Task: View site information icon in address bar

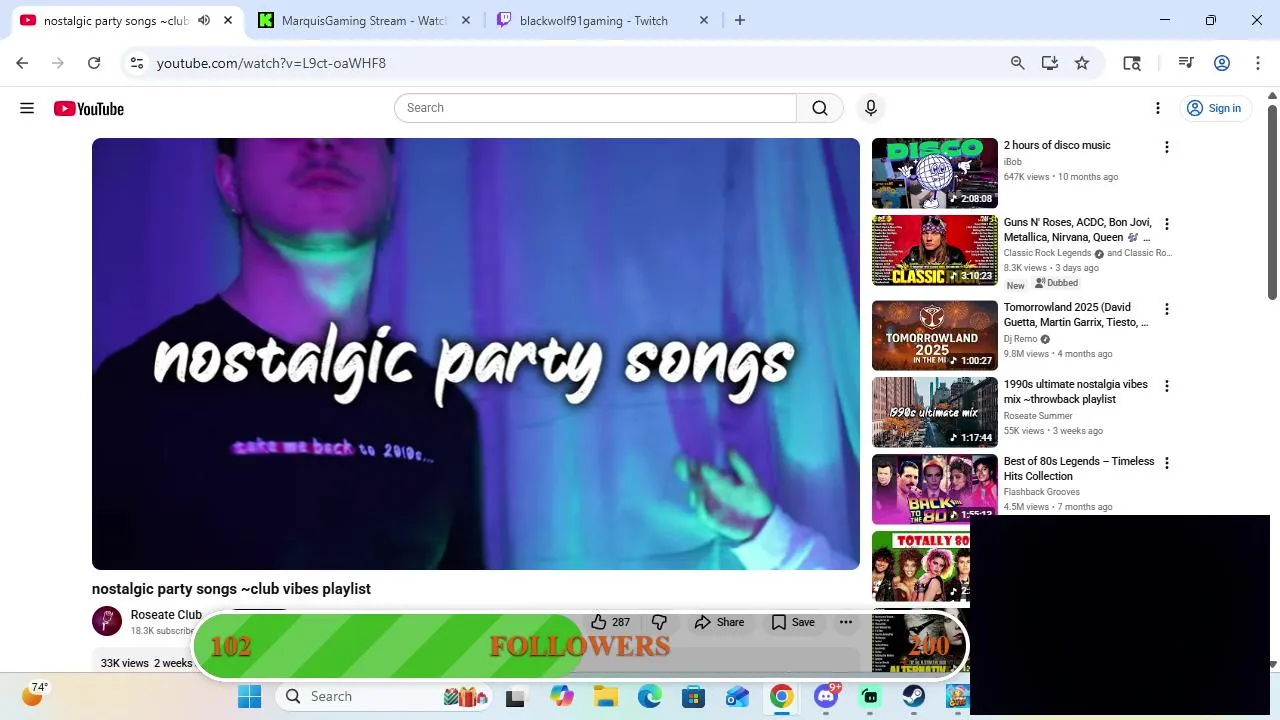Action: click(x=138, y=63)
